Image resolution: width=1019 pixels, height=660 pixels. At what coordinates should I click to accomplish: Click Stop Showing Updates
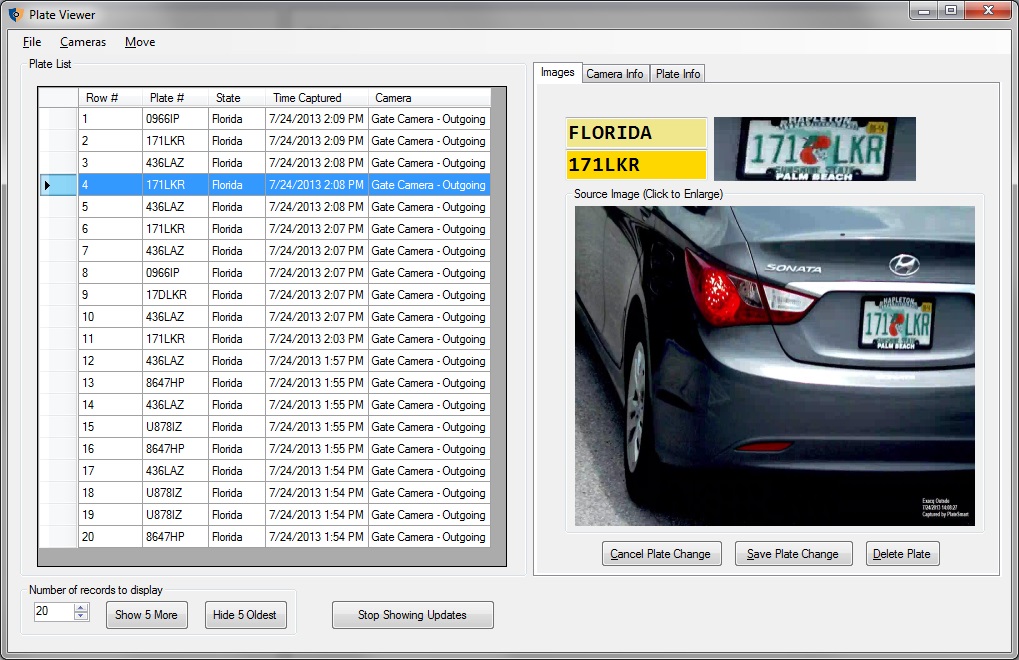412,614
